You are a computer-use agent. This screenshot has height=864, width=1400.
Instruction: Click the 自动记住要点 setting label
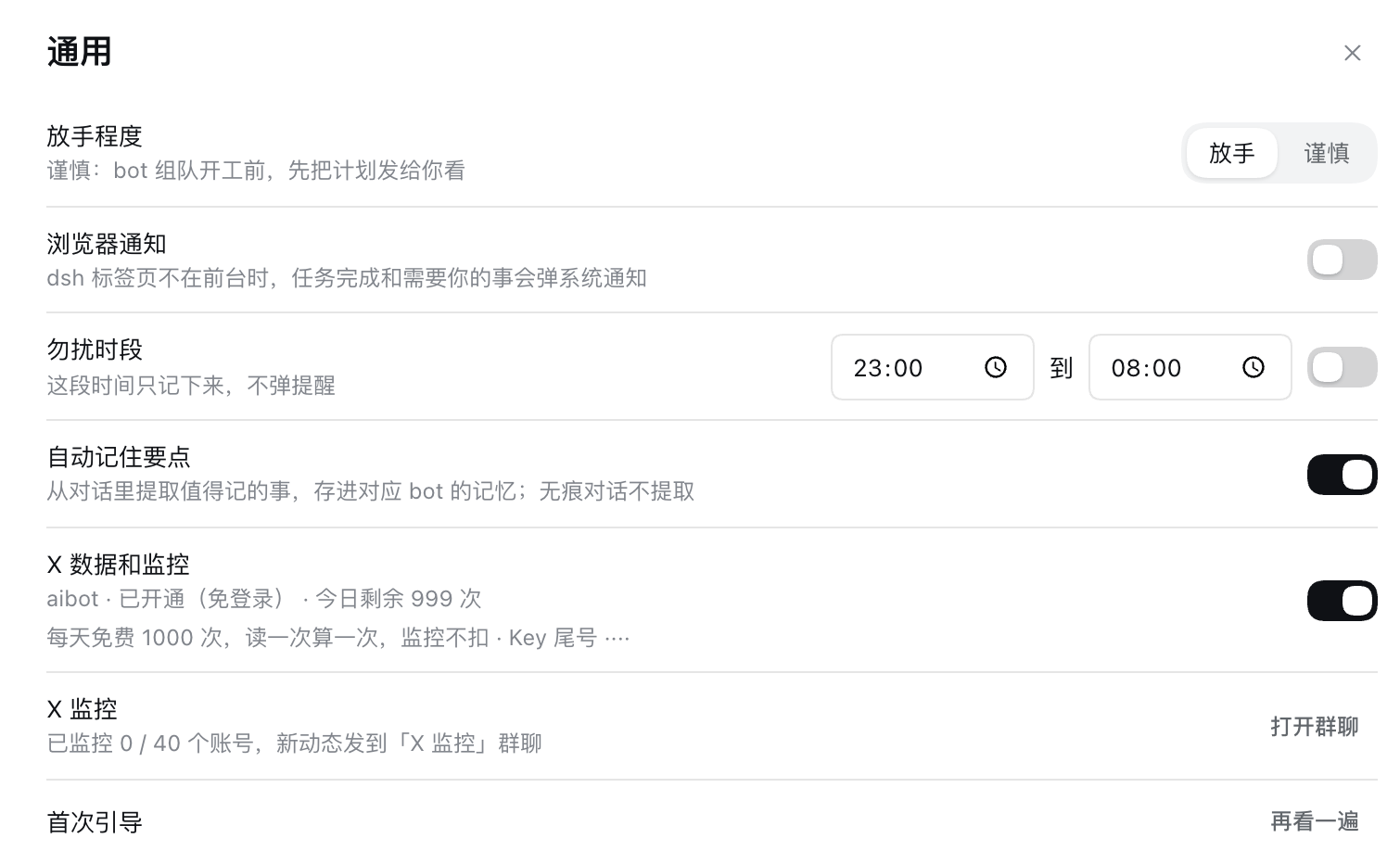pyautogui.click(x=119, y=457)
